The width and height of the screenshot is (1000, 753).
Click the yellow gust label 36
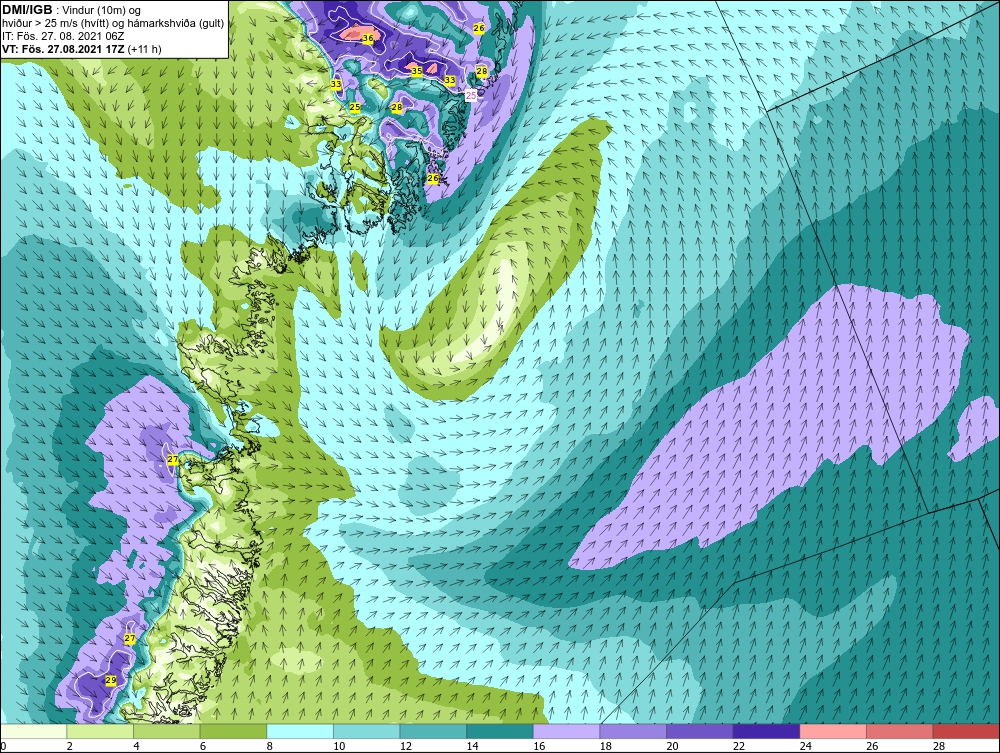click(368, 38)
